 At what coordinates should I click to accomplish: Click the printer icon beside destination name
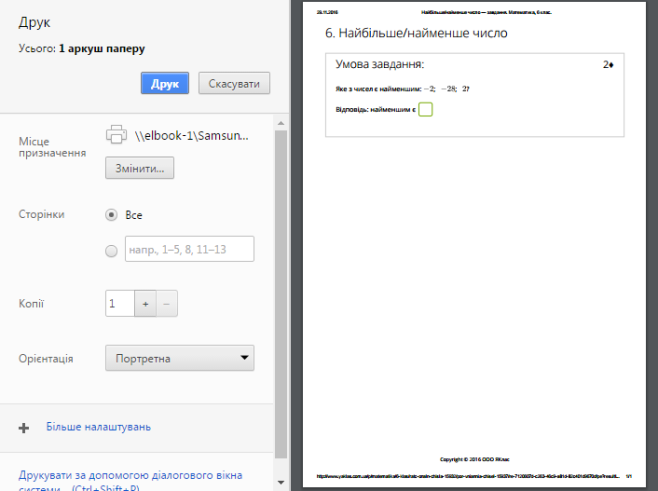click(x=117, y=135)
